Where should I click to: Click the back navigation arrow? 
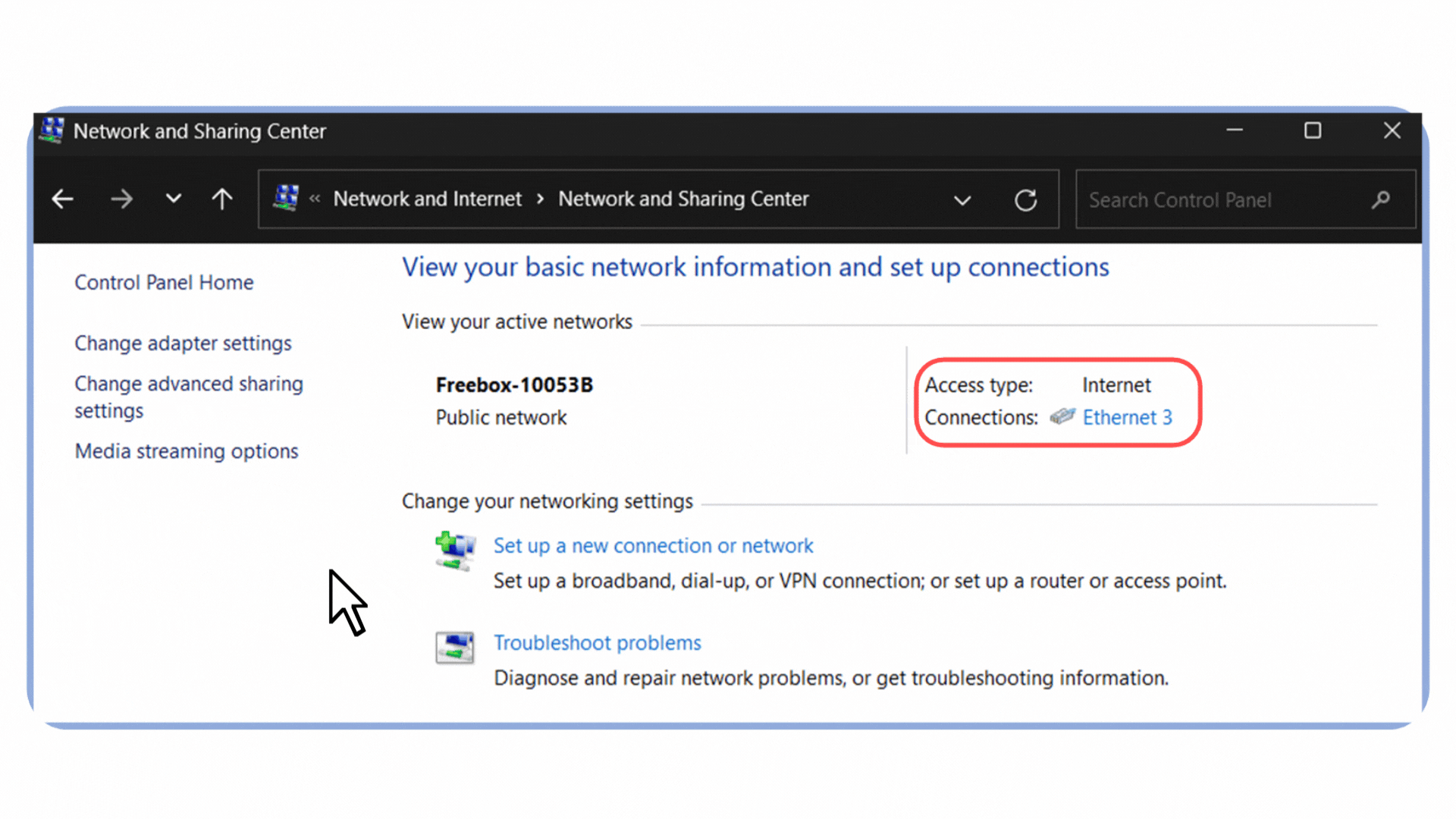(62, 199)
